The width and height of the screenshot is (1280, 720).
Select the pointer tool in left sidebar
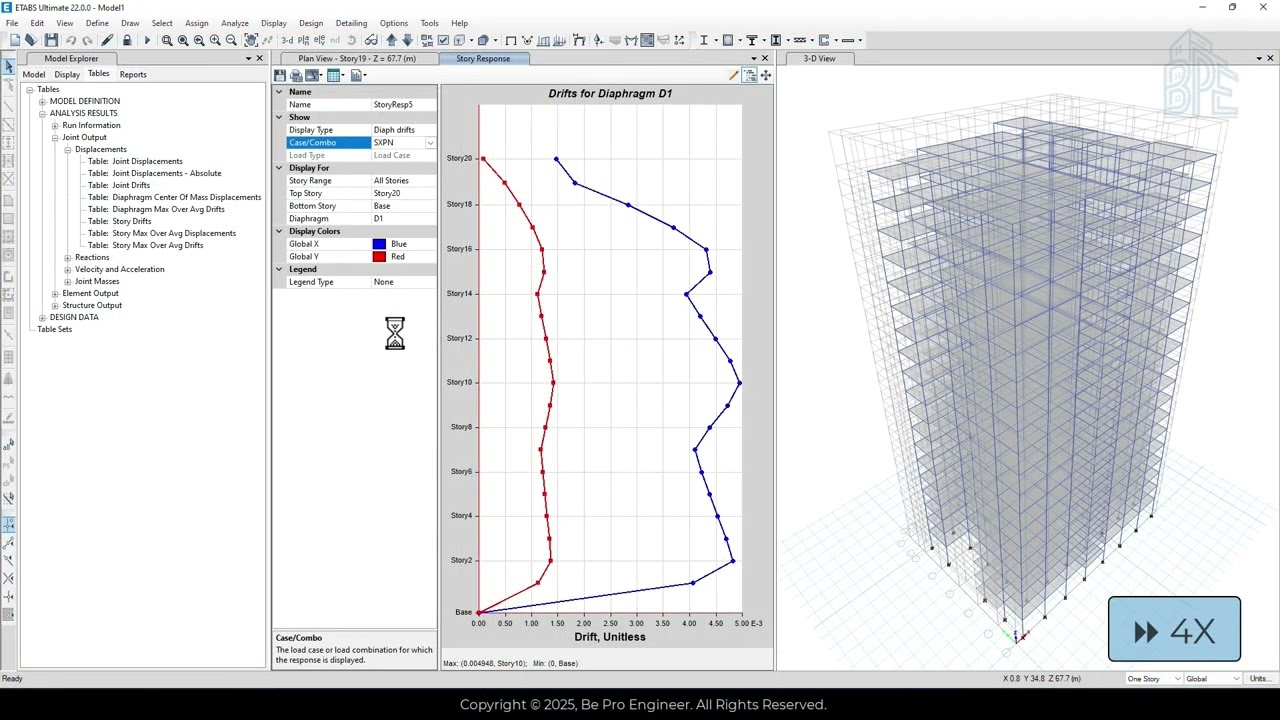pos(9,67)
